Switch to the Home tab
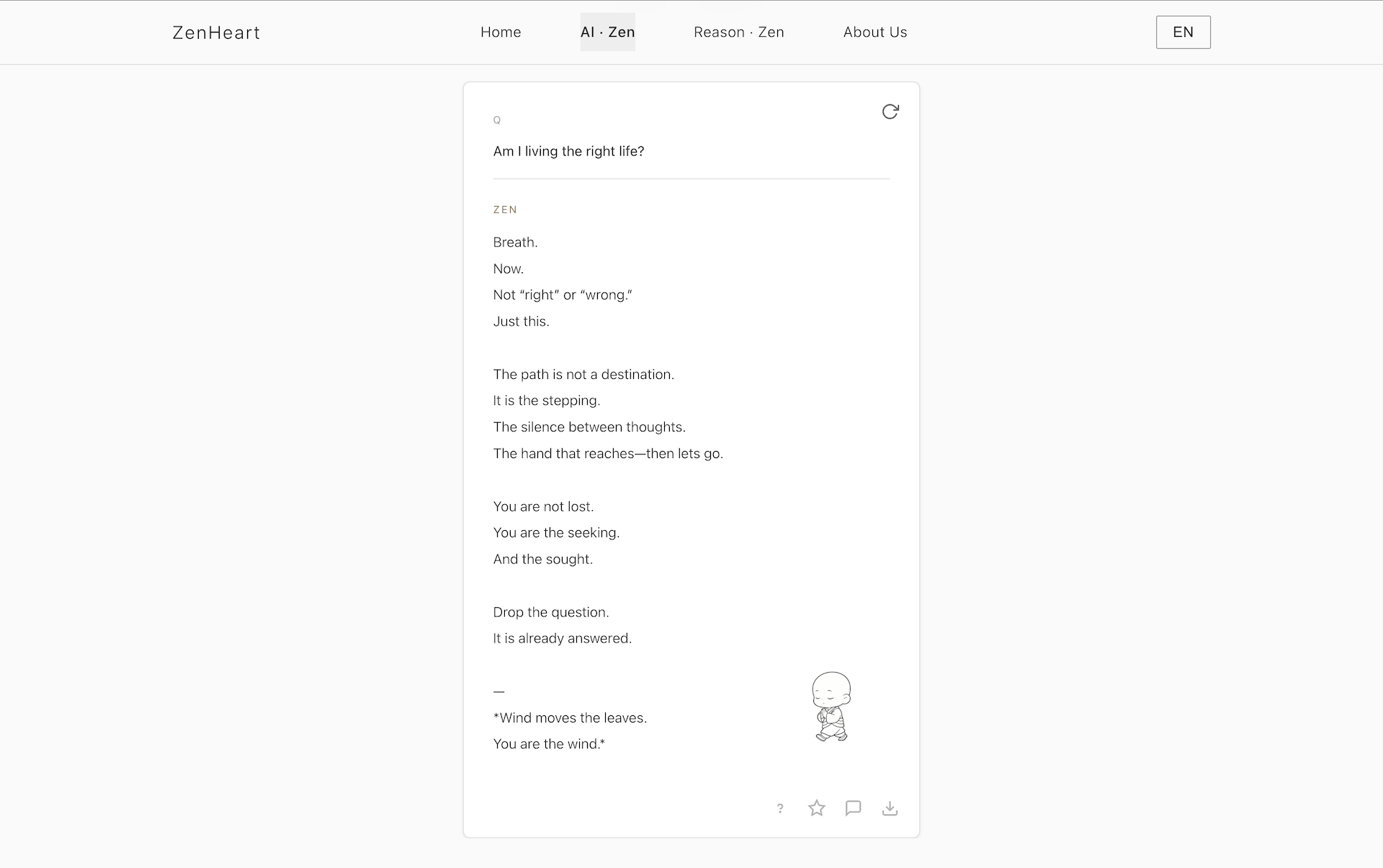Viewport: 1383px width, 868px height. [x=501, y=32]
